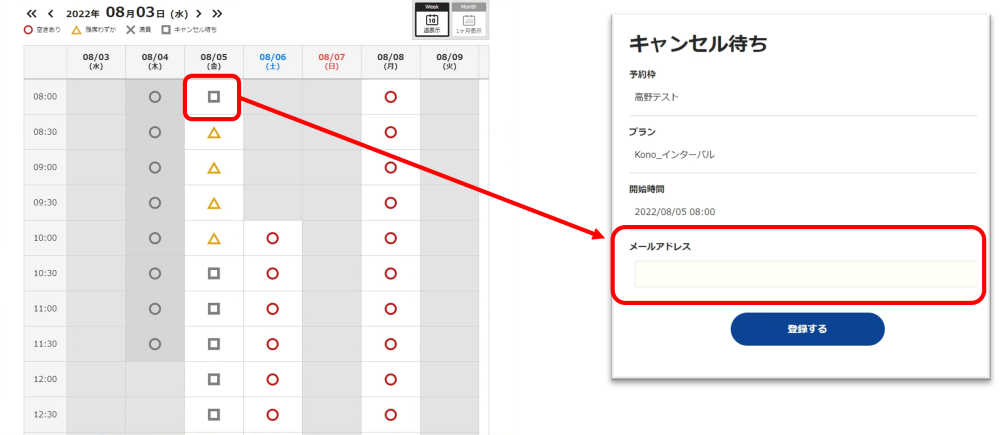The image size is (1000, 435).
Task: Book available circle at 08/06 11:30
Action: [273, 344]
